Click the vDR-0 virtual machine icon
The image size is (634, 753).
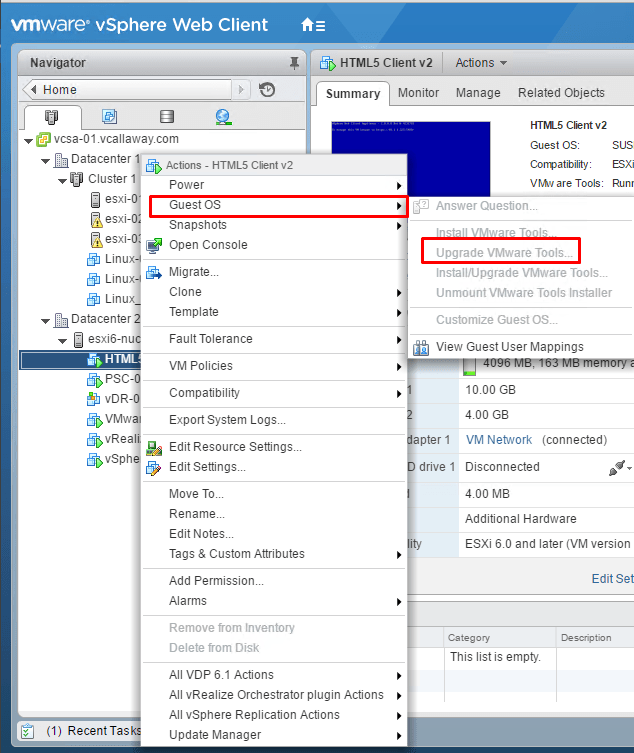(x=94, y=399)
